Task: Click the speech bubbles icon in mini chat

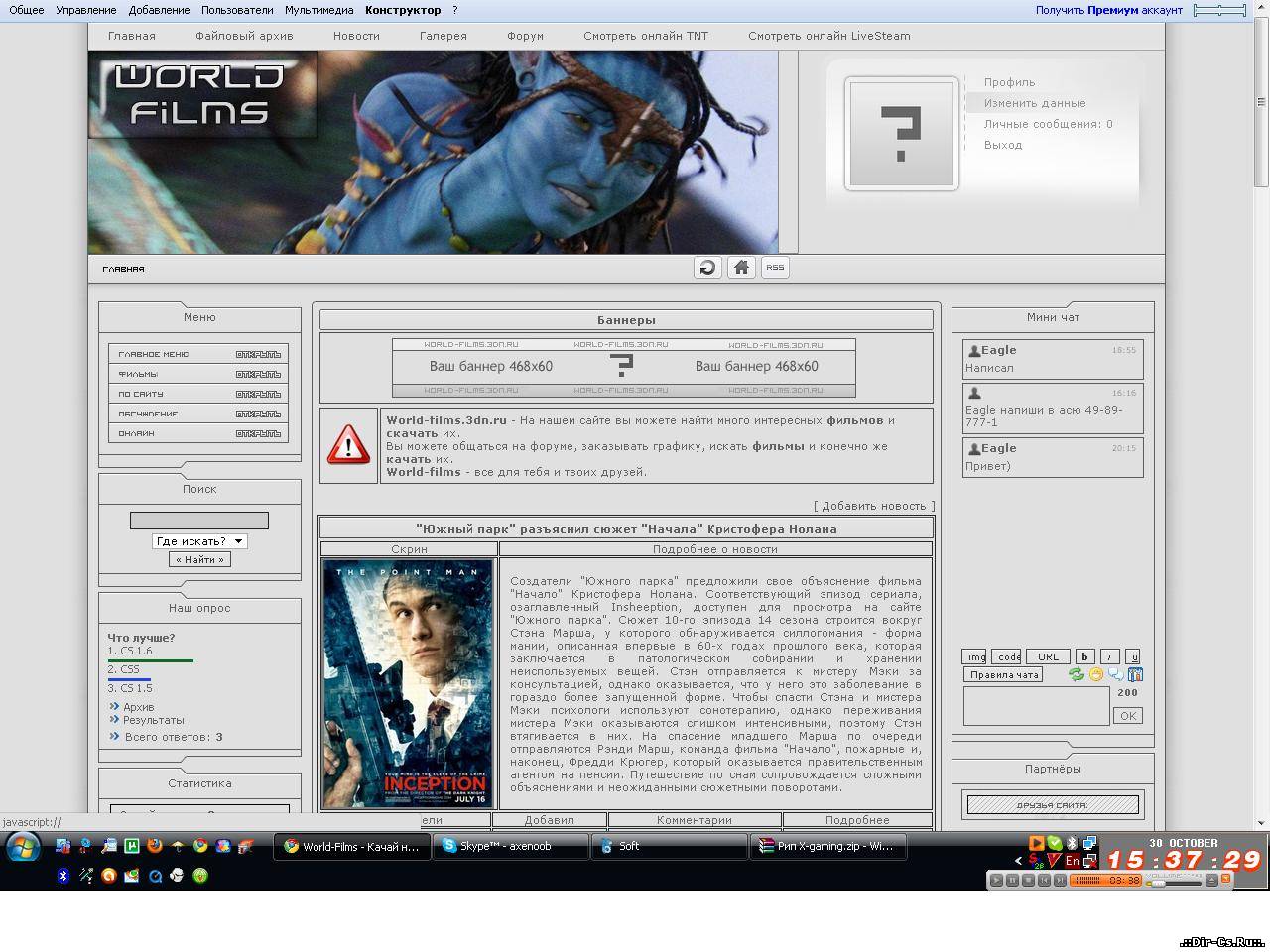Action: pos(1116,674)
